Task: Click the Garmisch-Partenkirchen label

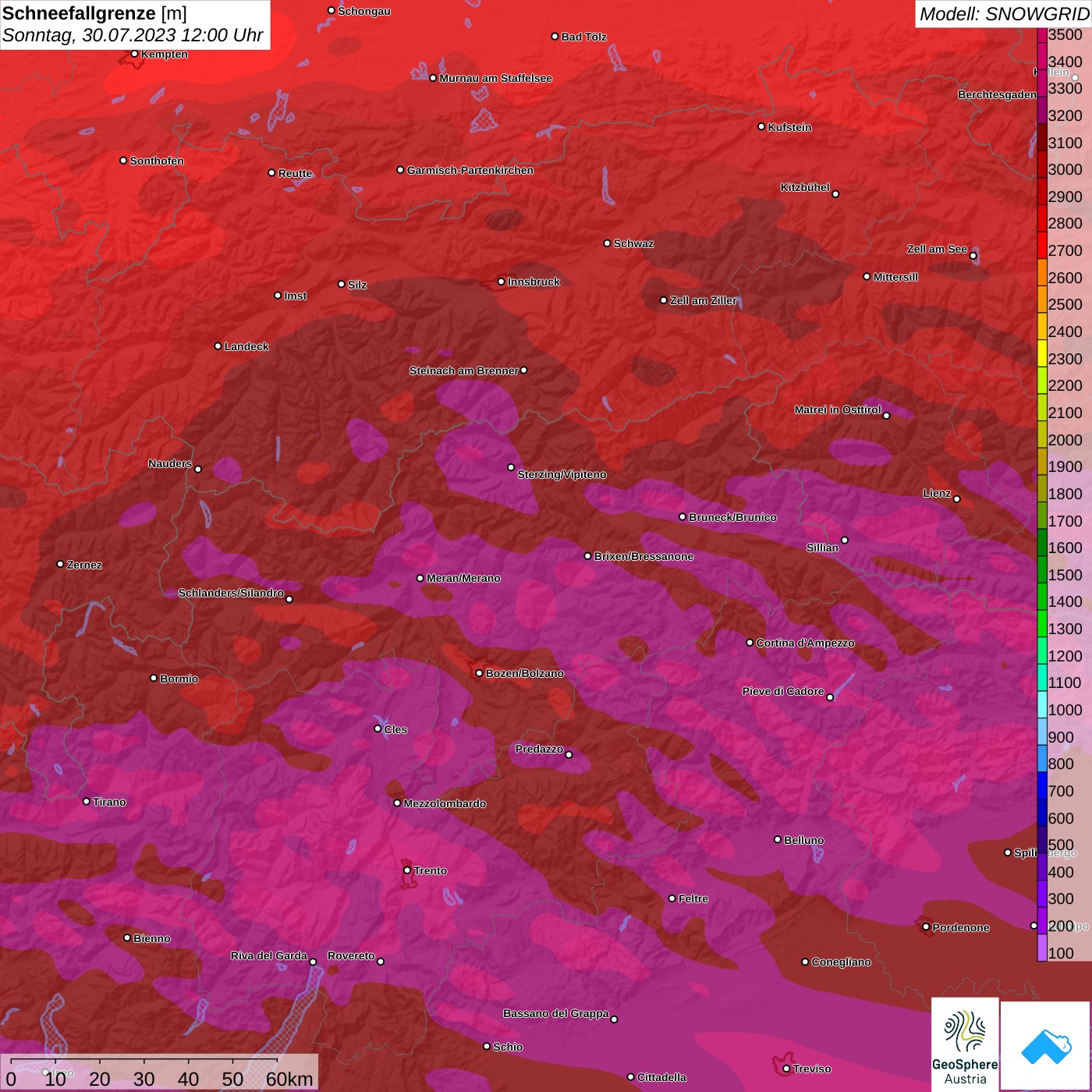Action: (x=470, y=170)
